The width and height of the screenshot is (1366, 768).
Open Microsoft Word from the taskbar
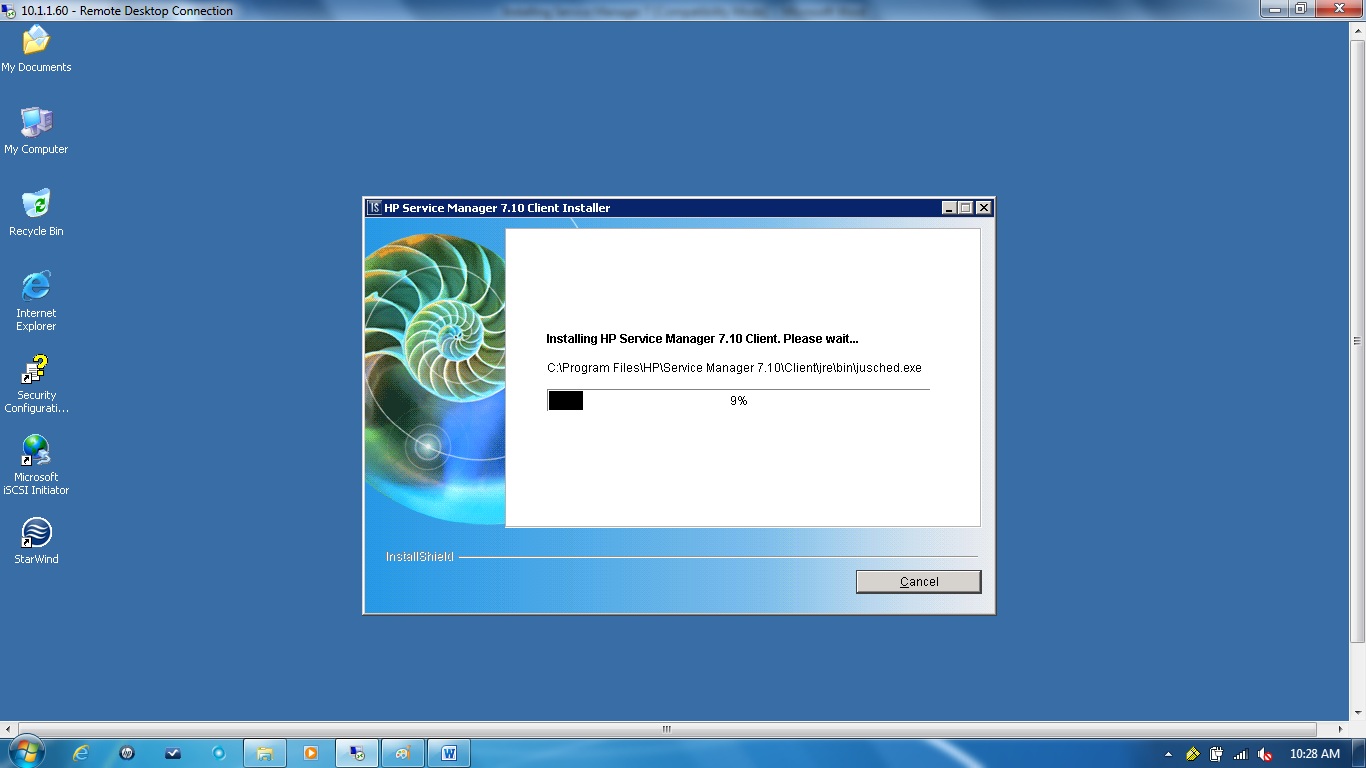(448, 752)
